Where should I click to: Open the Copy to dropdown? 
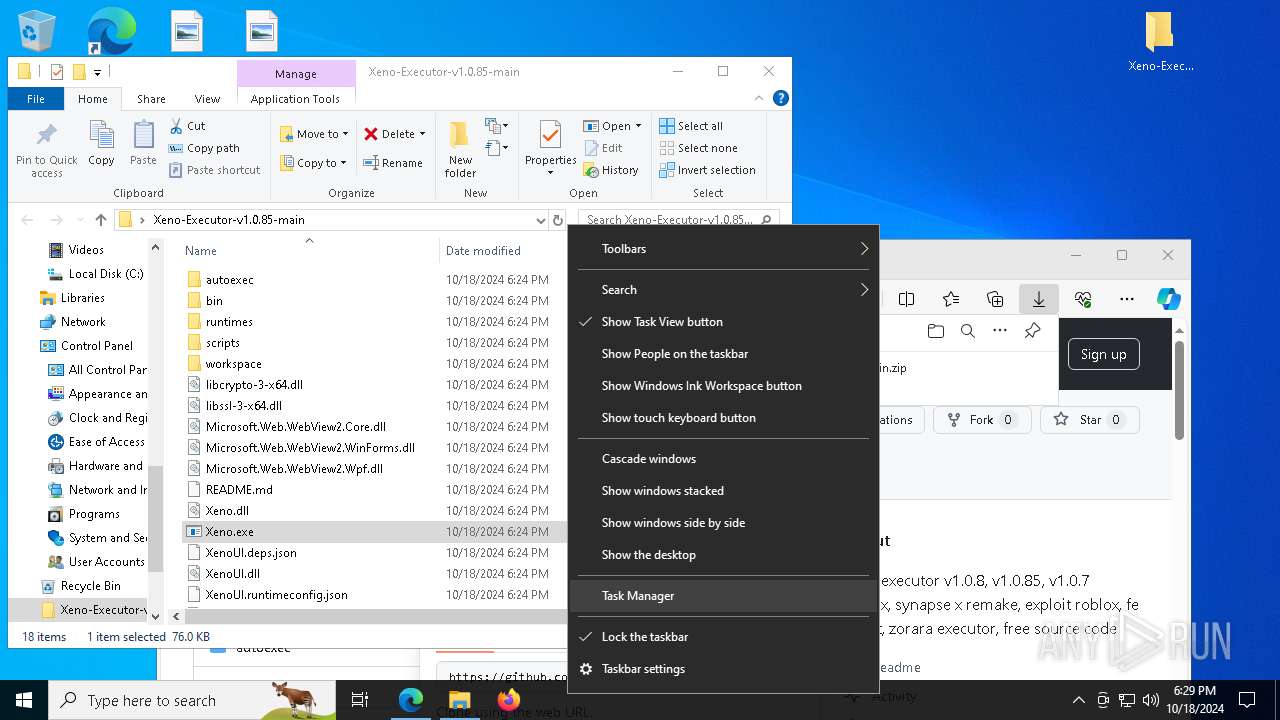[313, 163]
